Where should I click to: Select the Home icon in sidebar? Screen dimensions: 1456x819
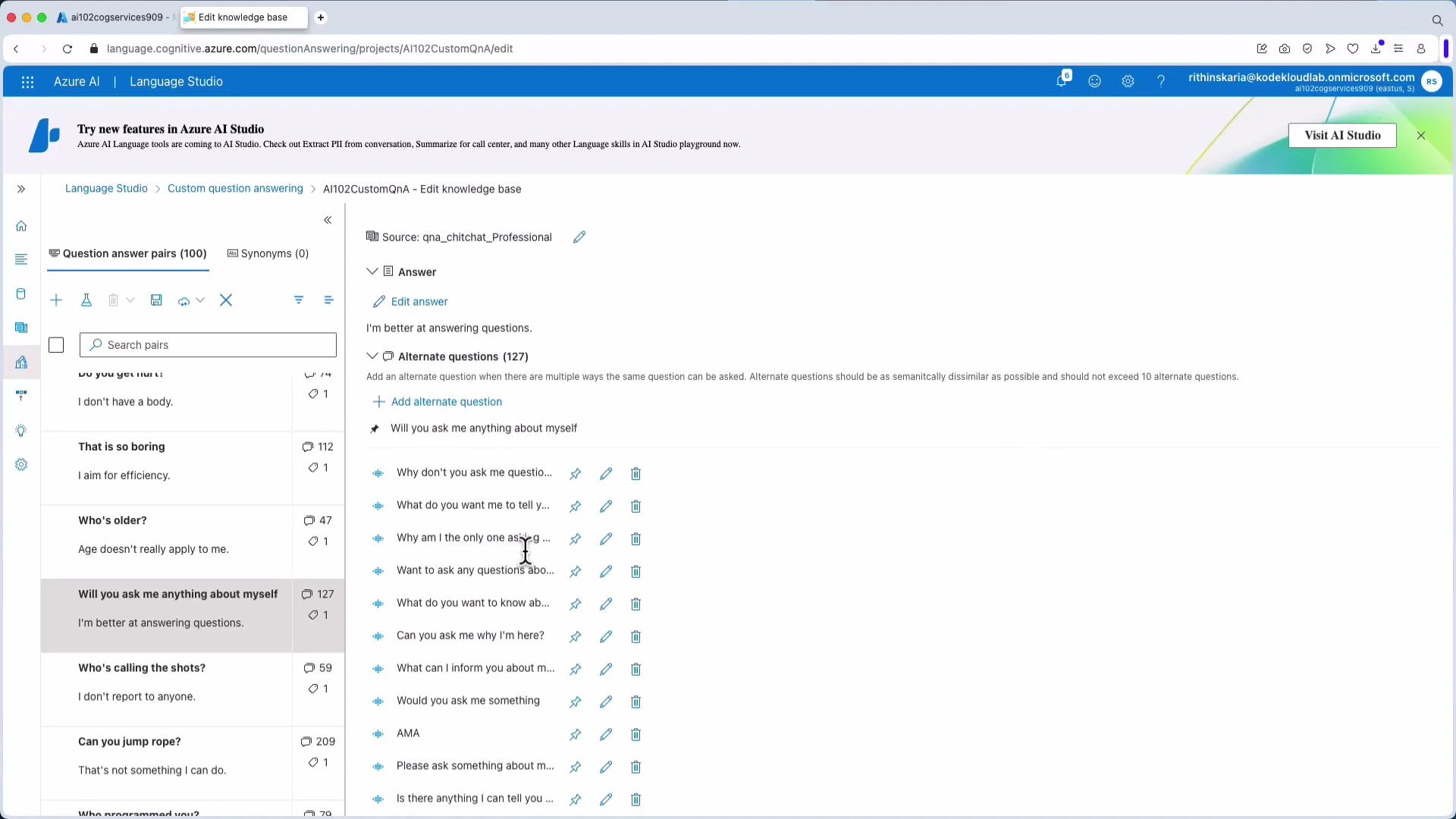[x=20, y=225]
